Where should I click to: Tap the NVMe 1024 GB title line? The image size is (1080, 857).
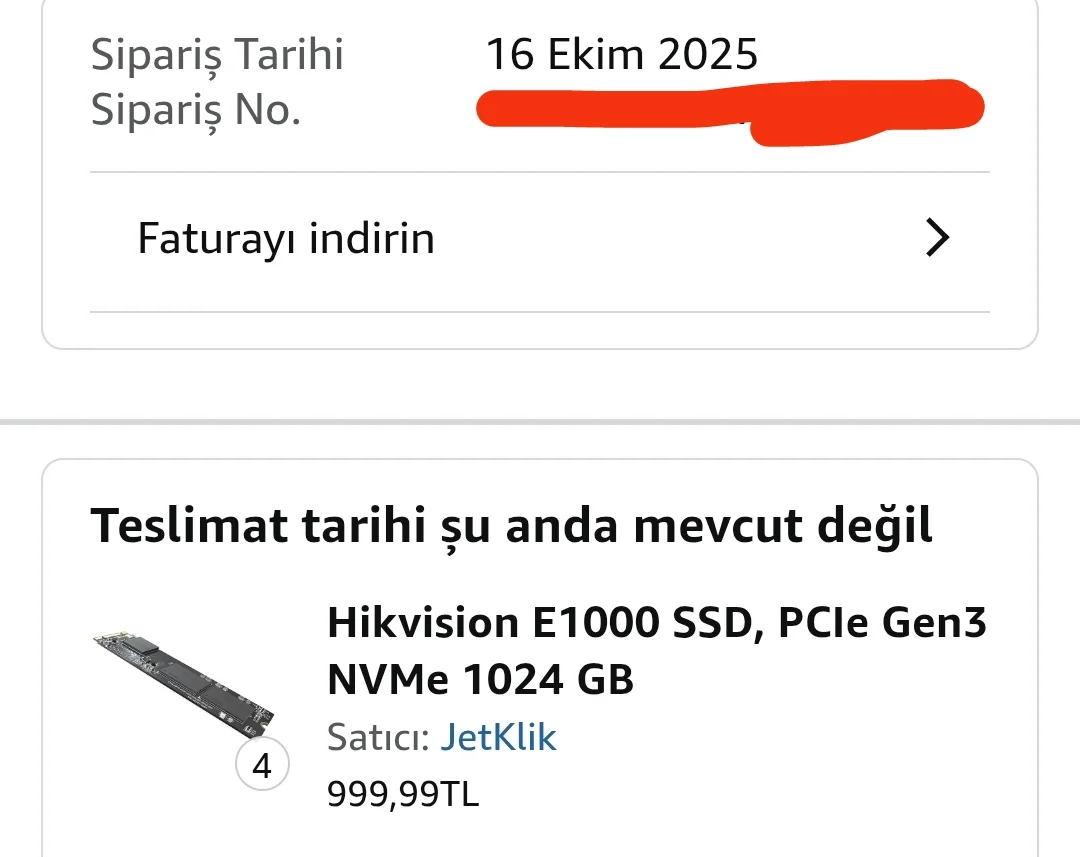480,680
